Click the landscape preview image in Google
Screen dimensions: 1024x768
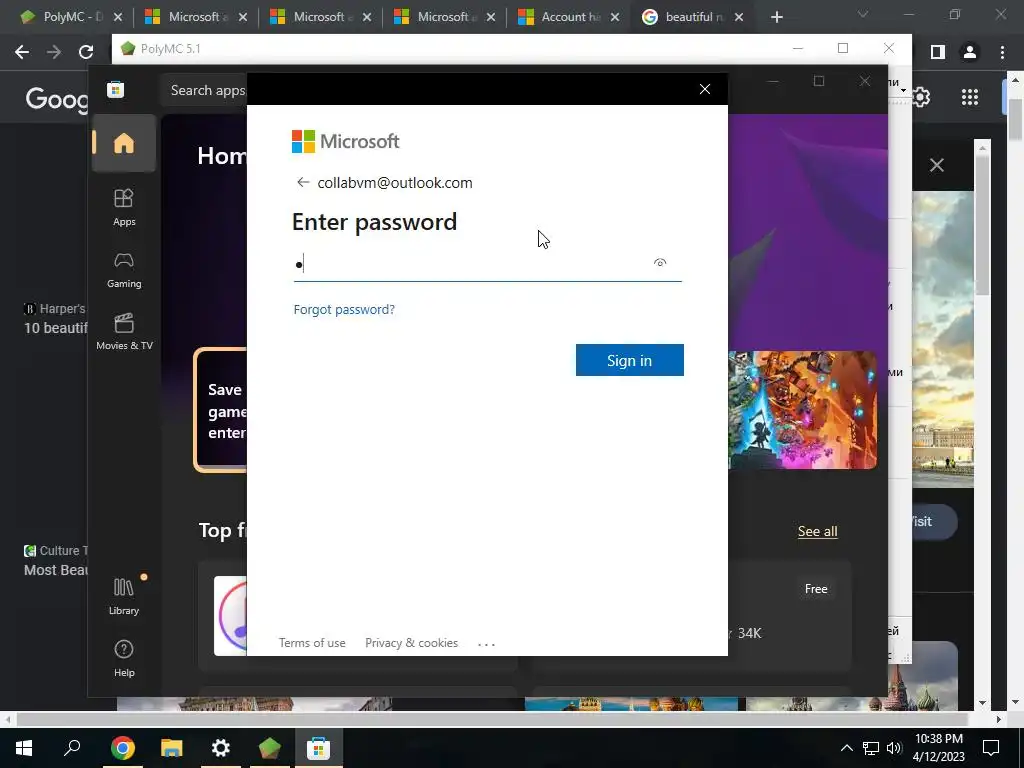pyautogui.click(x=943, y=340)
